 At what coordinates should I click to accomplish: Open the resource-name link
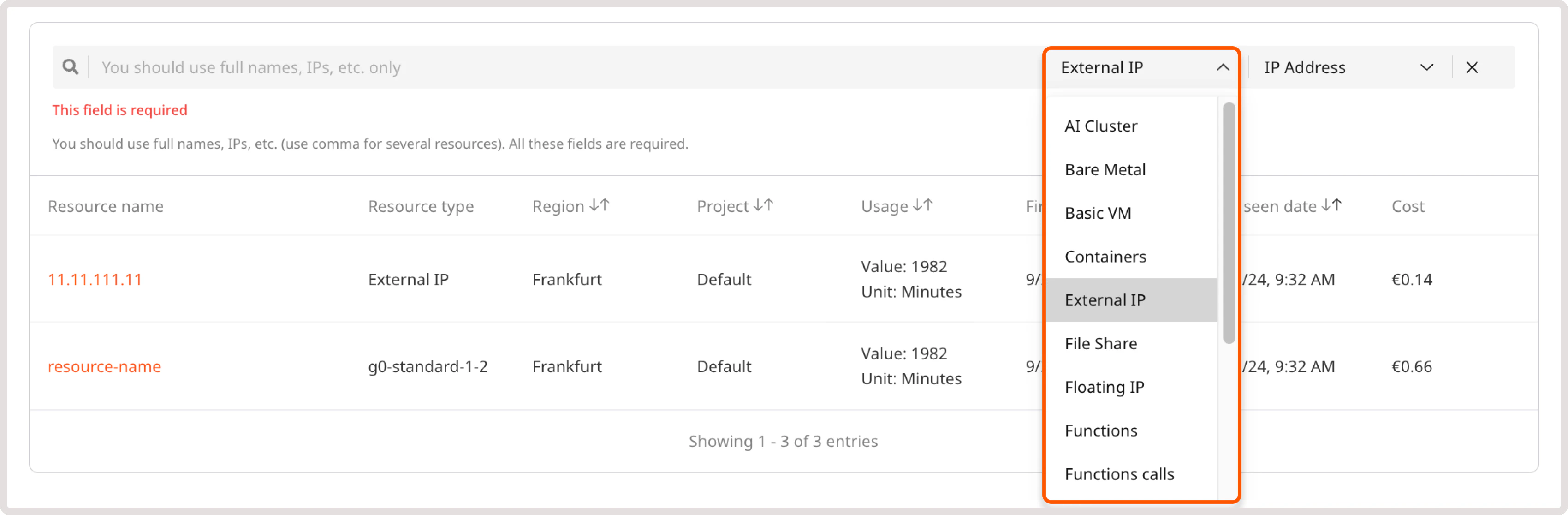(x=104, y=366)
